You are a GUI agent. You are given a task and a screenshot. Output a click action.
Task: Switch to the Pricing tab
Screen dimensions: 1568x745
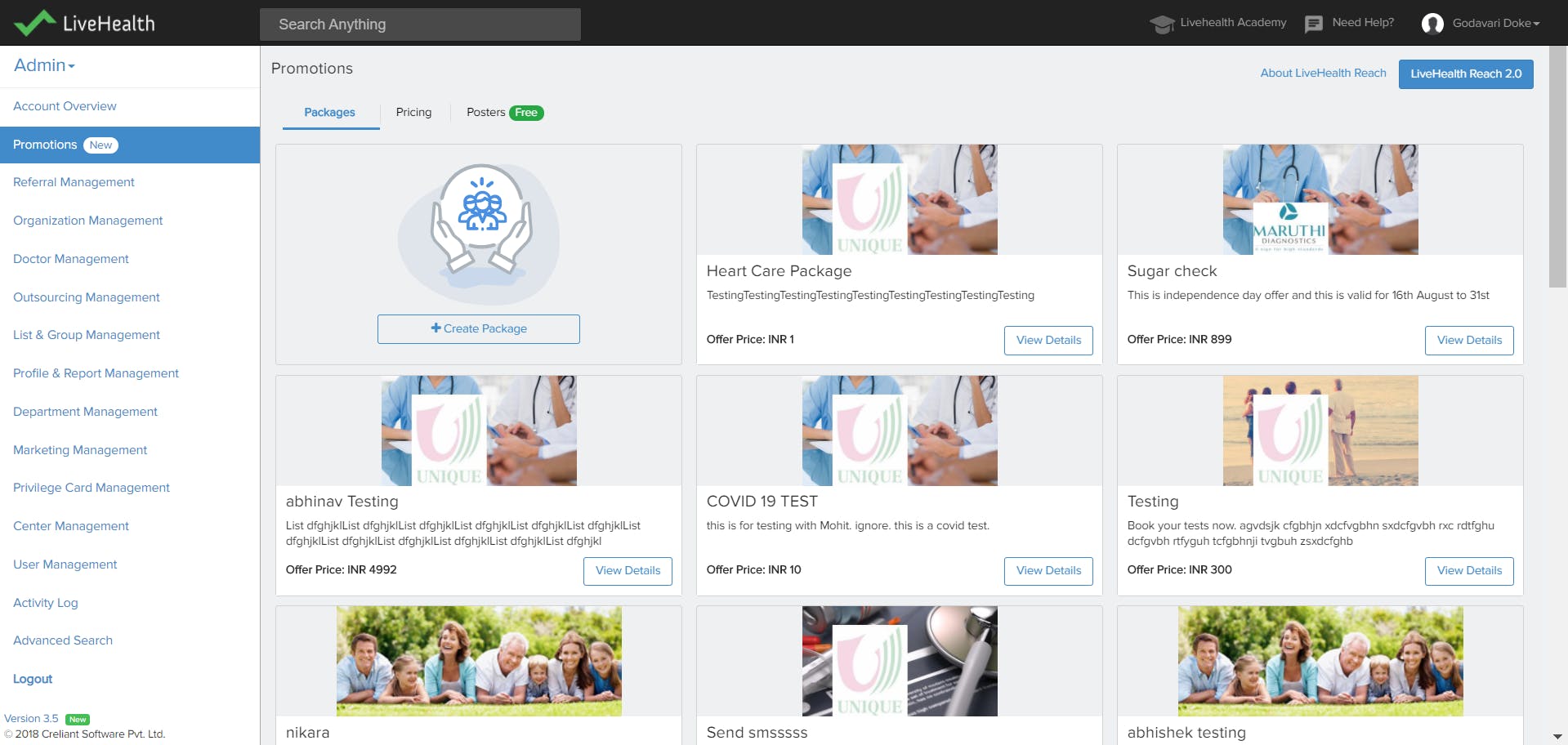[x=413, y=113]
